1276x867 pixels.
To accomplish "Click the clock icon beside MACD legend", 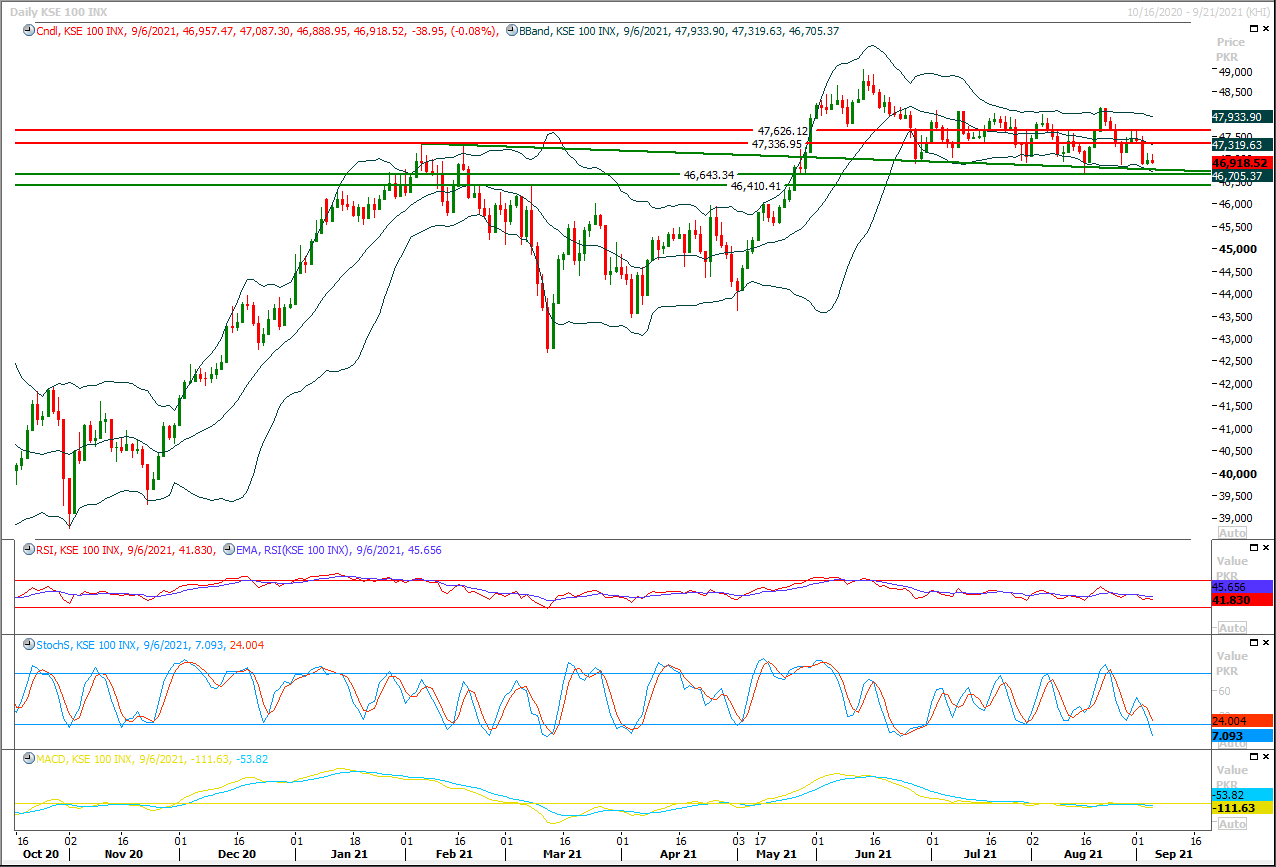I will pos(27,759).
